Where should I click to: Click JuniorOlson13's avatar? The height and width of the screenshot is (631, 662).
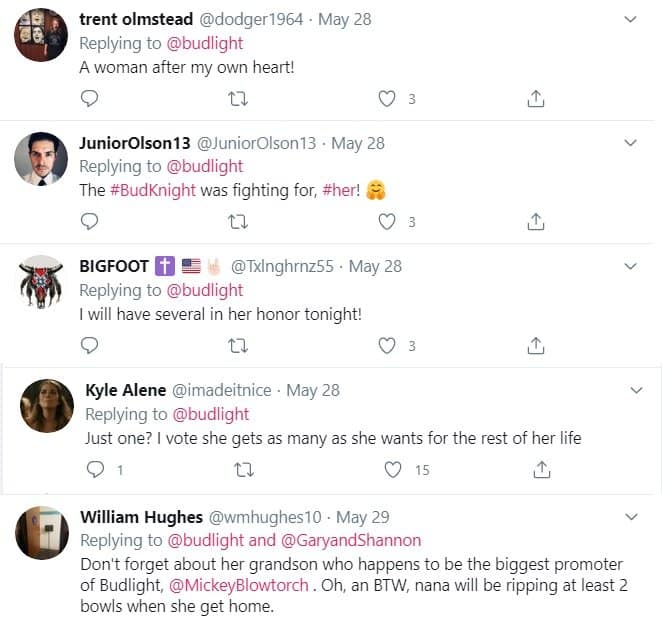point(42,158)
